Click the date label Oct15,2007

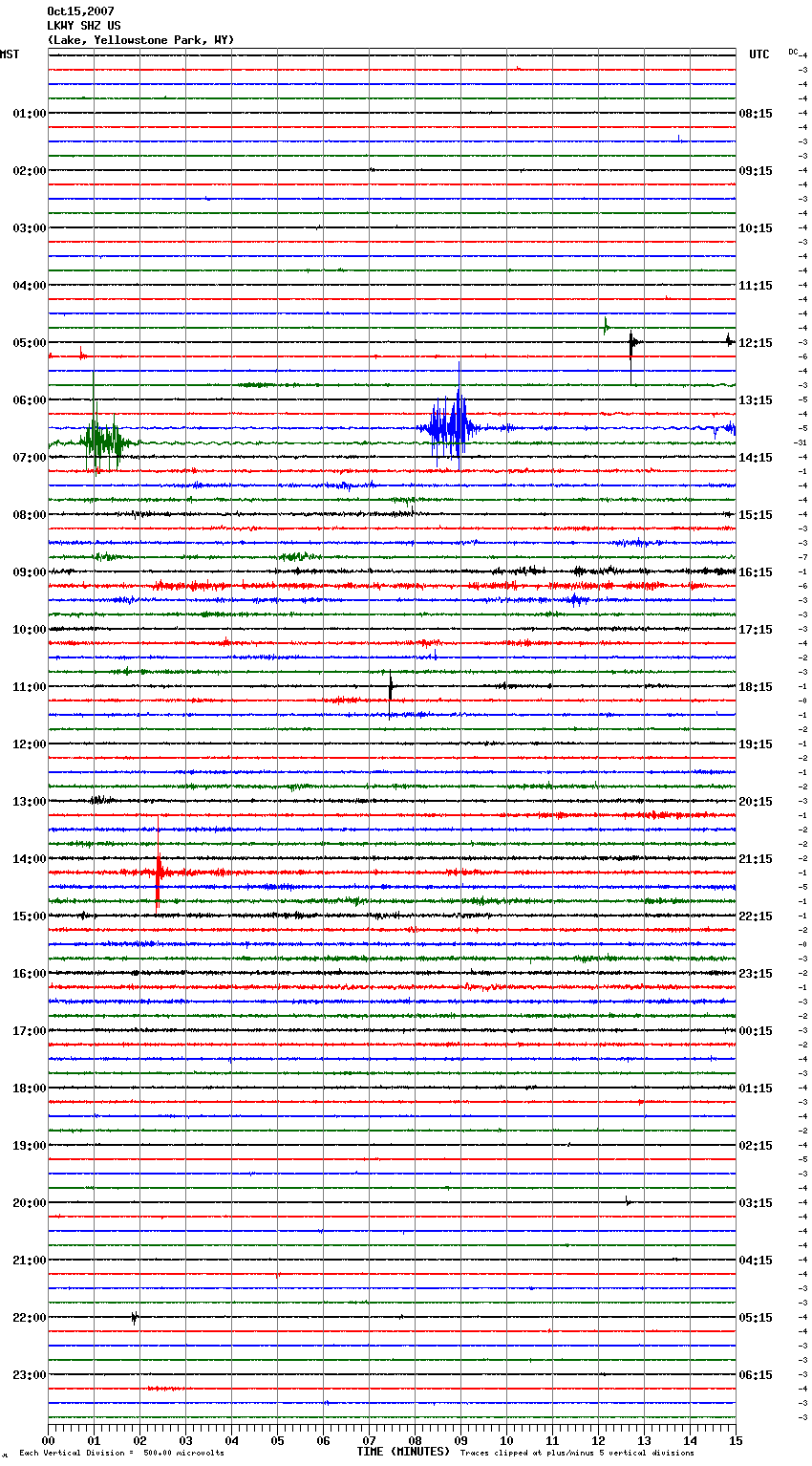(x=80, y=11)
